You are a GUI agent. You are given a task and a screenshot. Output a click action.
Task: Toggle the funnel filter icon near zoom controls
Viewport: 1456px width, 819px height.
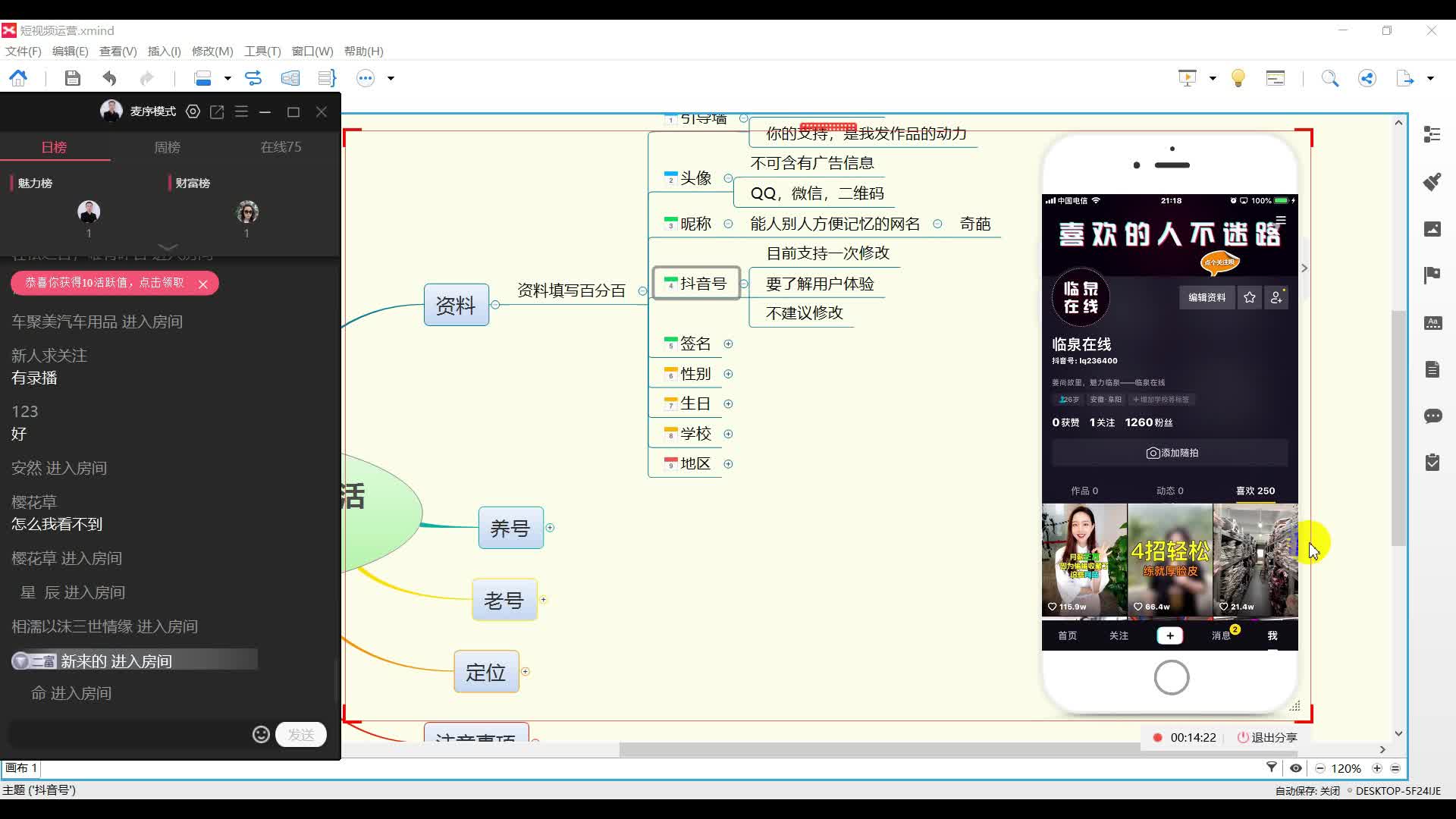point(1271,768)
